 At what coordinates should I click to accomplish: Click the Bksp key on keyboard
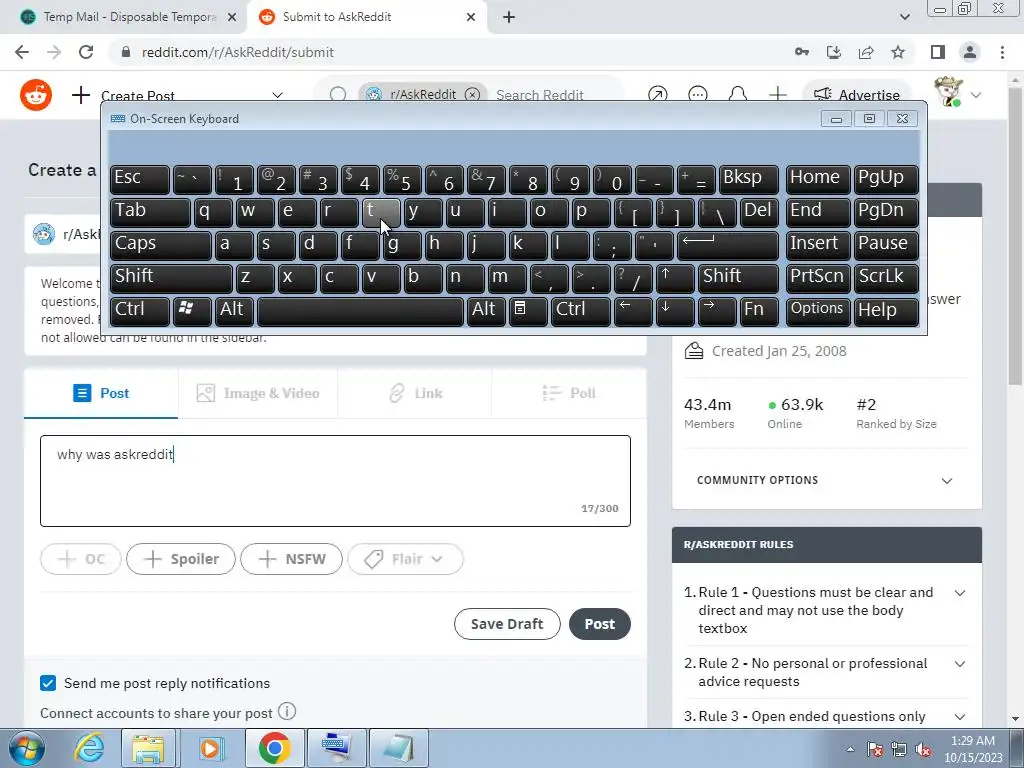pos(748,180)
